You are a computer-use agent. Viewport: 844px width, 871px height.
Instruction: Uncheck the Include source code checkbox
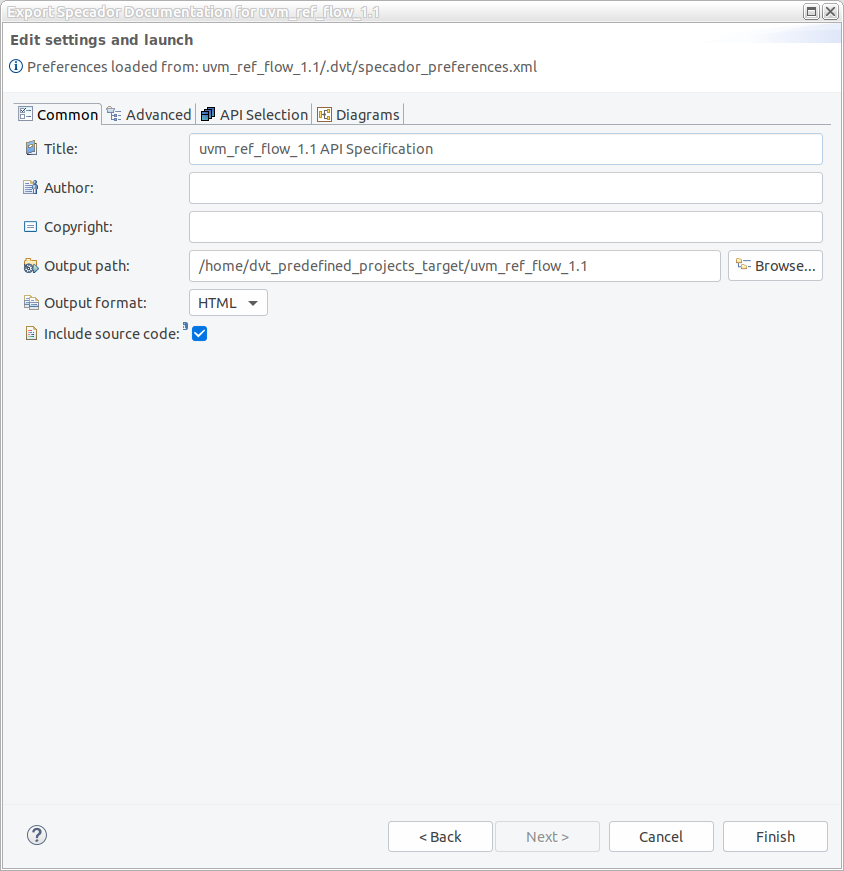point(199,334)
